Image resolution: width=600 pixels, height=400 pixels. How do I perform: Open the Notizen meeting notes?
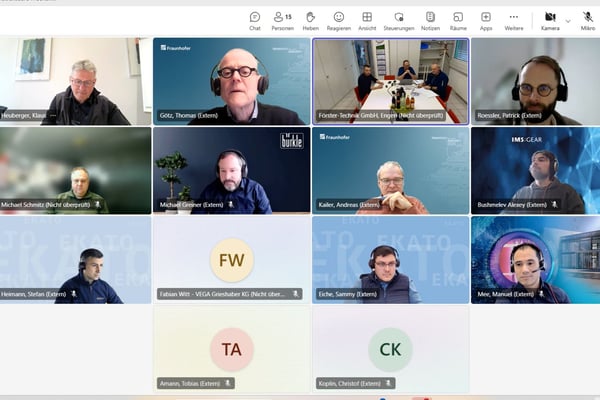tap(430, 20)
